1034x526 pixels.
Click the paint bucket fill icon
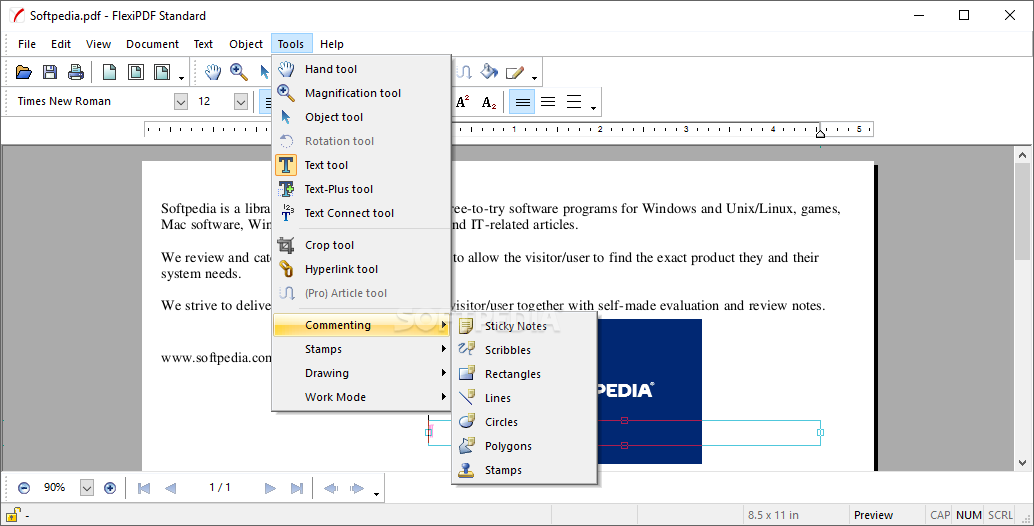(489, 72)
